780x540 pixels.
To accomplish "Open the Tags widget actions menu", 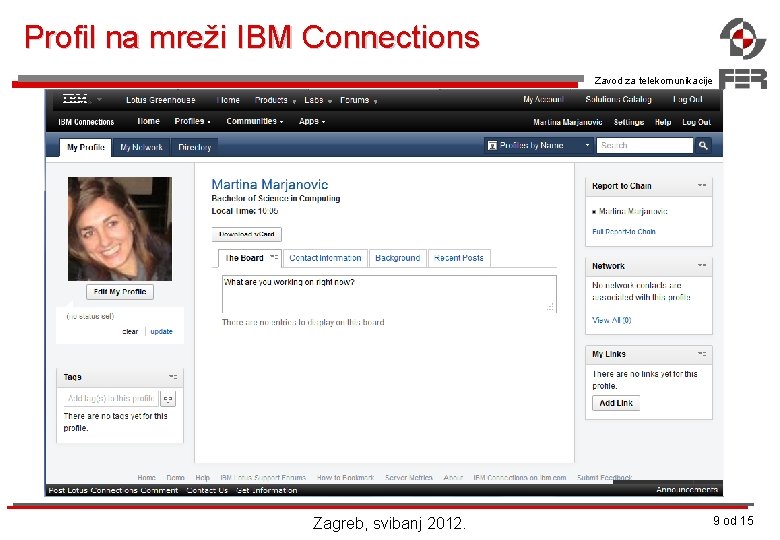I will (173, 377).
